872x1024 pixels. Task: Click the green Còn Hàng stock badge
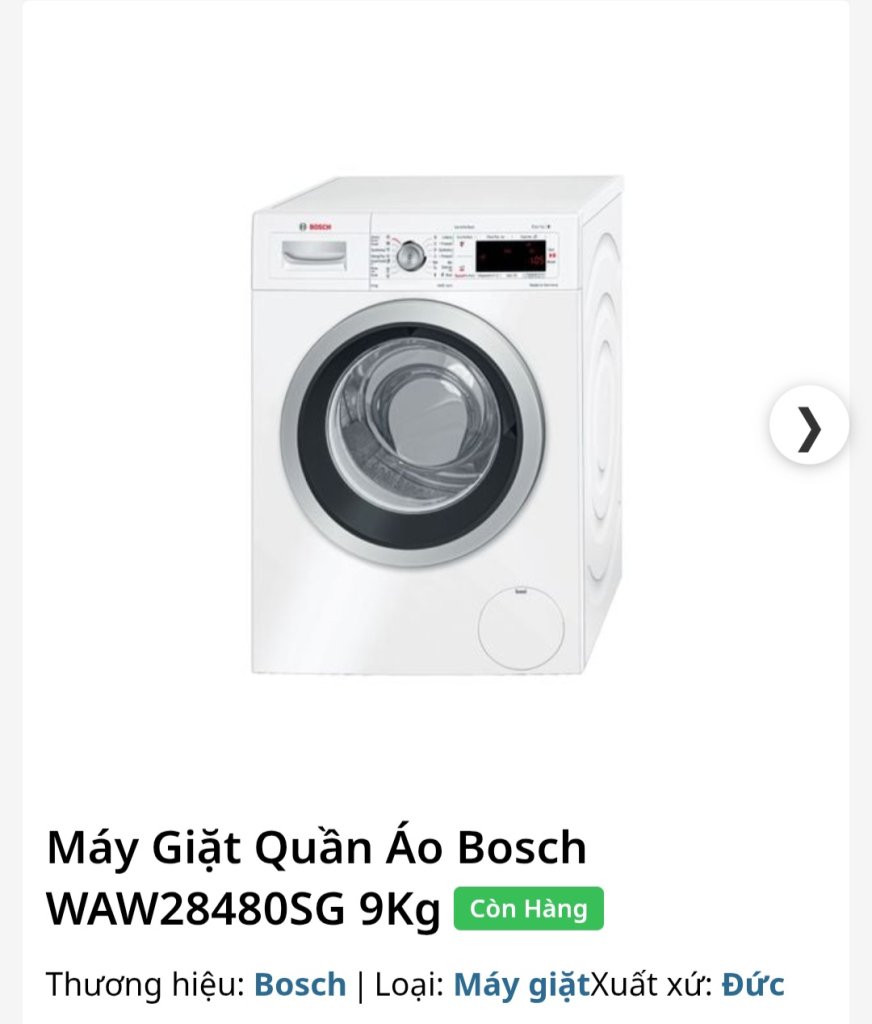pyautogui.click(x=528, y=908)
